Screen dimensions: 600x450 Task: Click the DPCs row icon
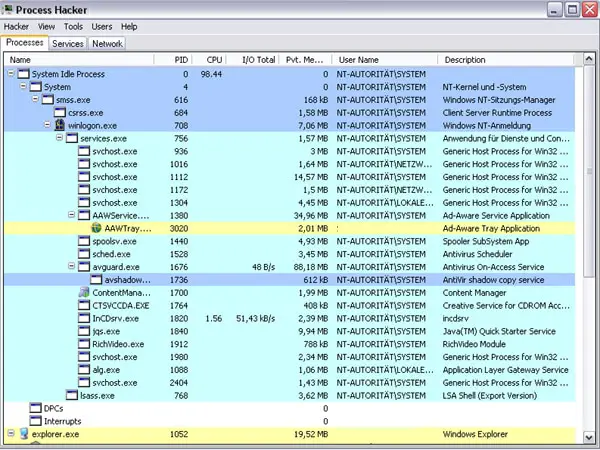click(36, 408)
